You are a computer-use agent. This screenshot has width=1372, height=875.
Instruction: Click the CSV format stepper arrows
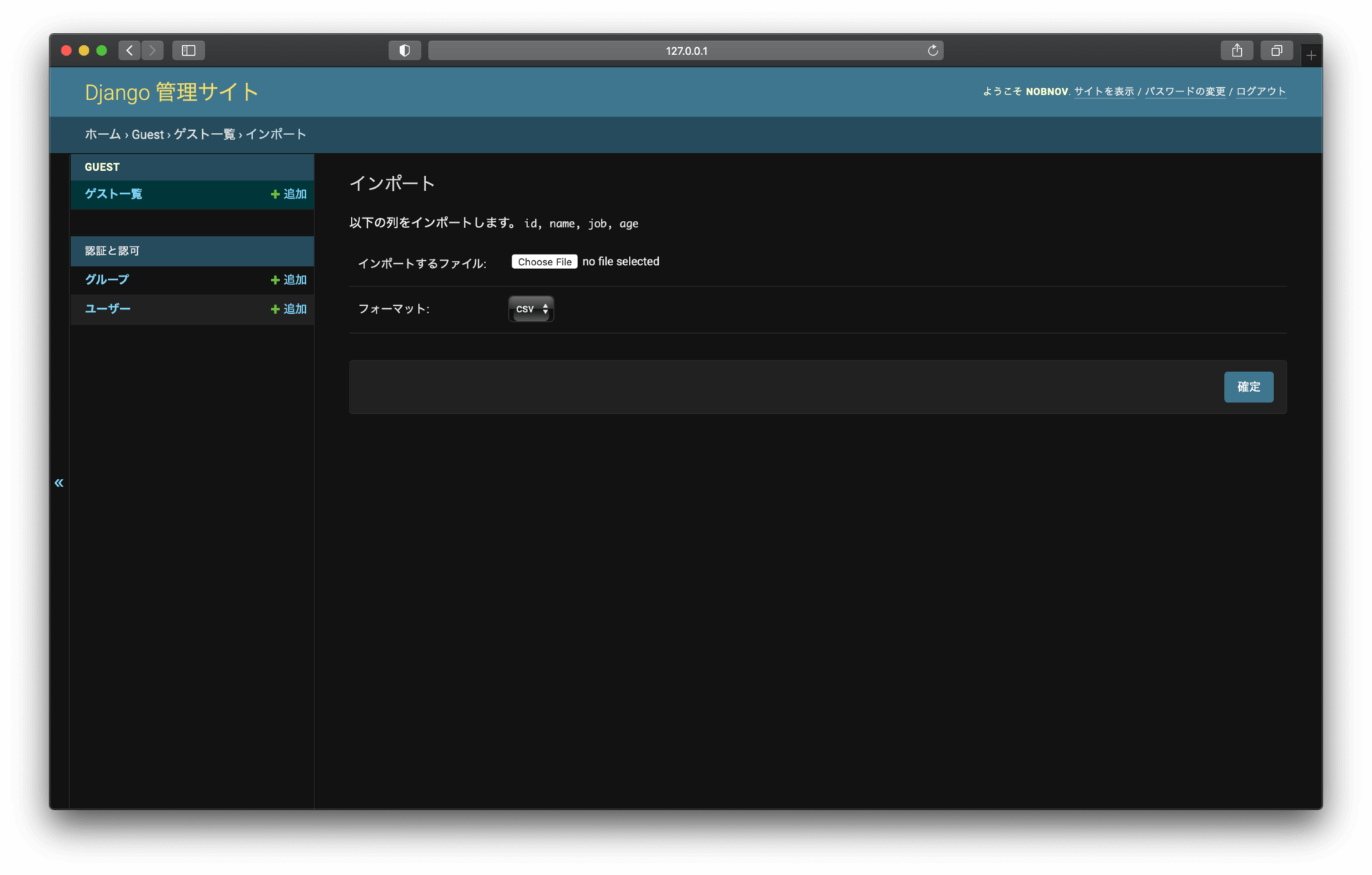click(545, 308)
